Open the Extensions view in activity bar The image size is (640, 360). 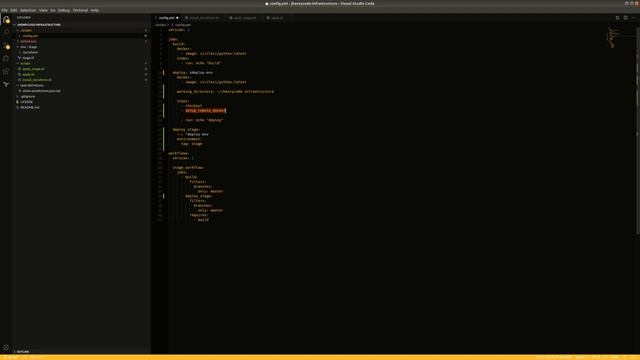tap(6, 71)
